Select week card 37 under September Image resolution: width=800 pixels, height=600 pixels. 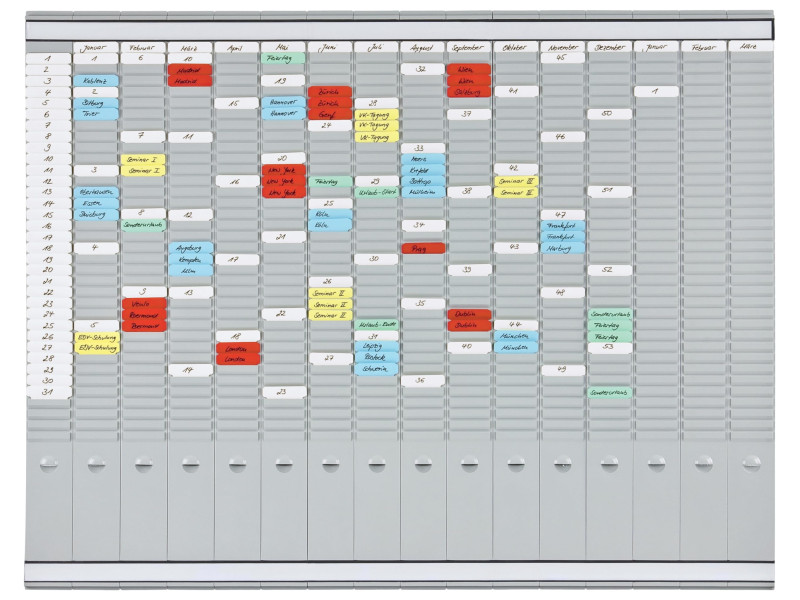tap(469, 114)
